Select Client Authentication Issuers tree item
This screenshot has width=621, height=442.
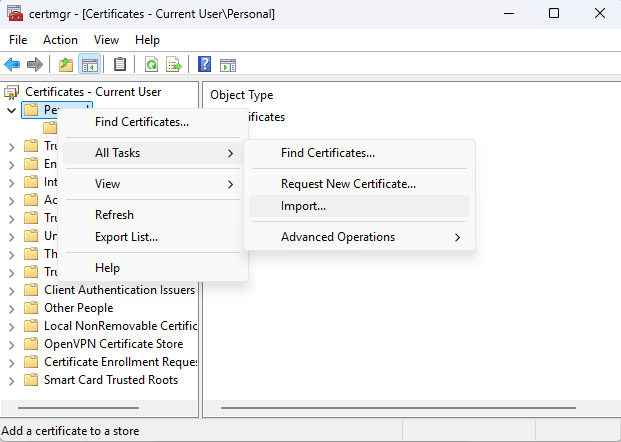coord(120,290)
